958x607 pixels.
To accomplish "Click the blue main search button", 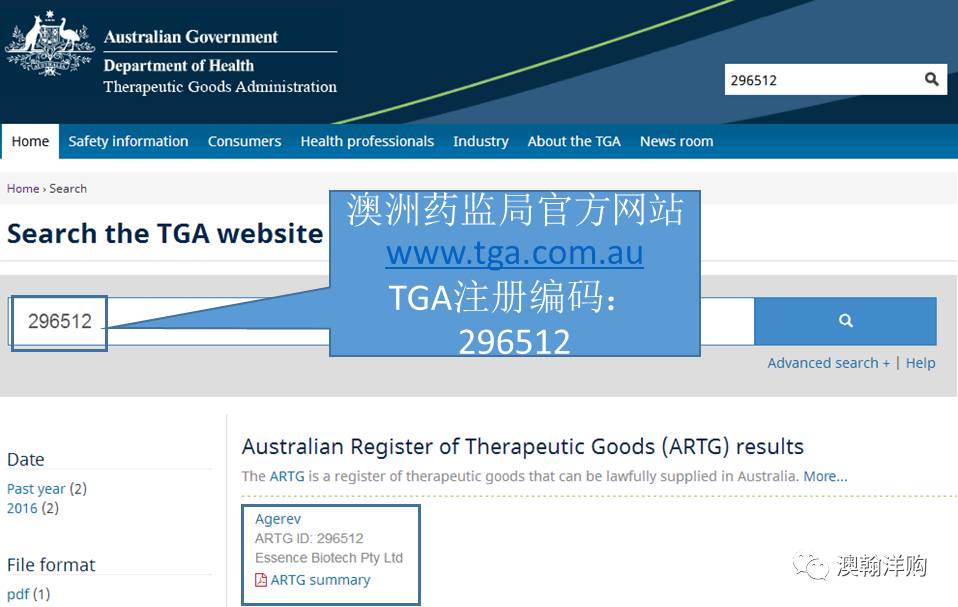I will tap(846, 321).
